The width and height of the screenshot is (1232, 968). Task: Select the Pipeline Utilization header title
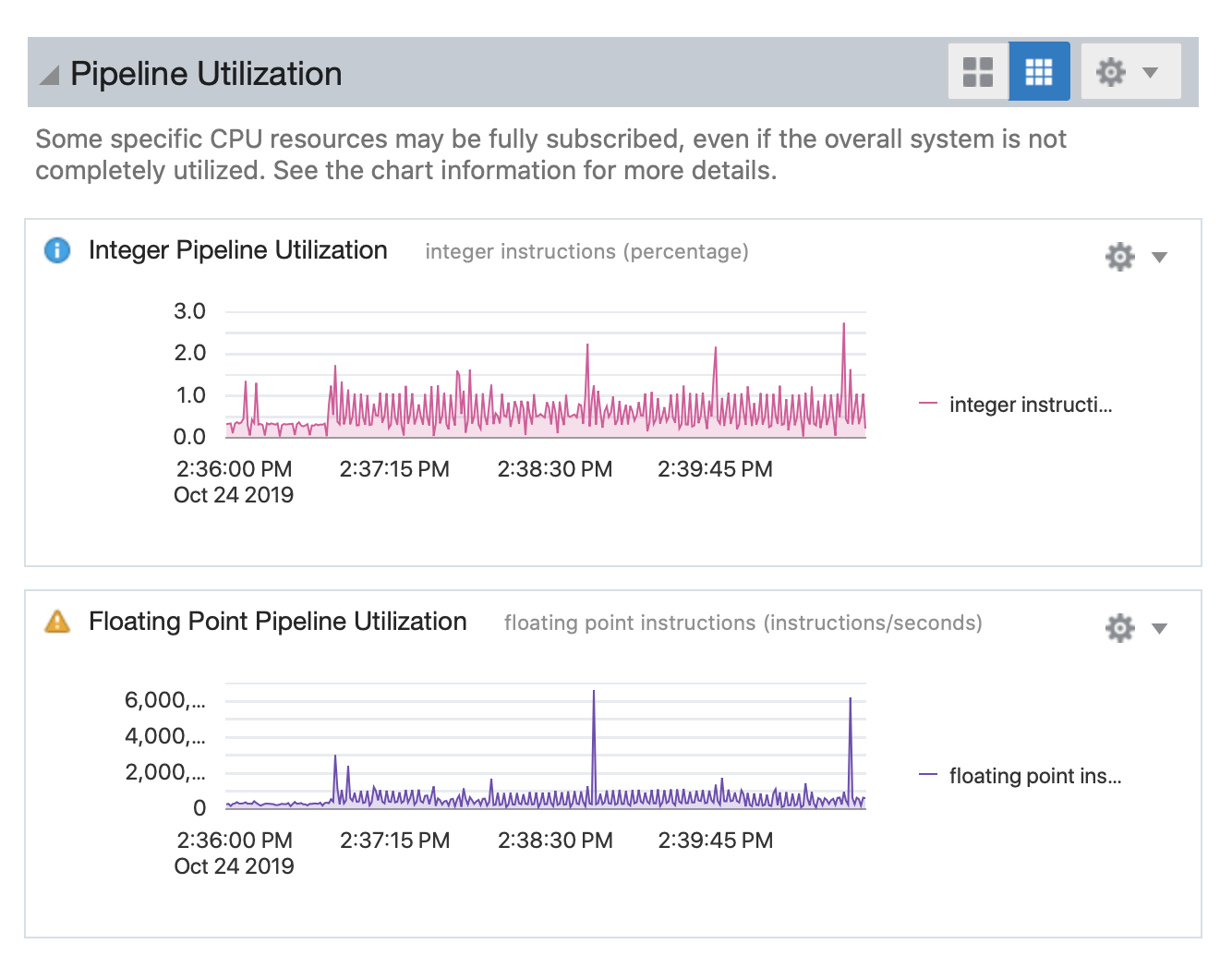(x=206, y=73)
